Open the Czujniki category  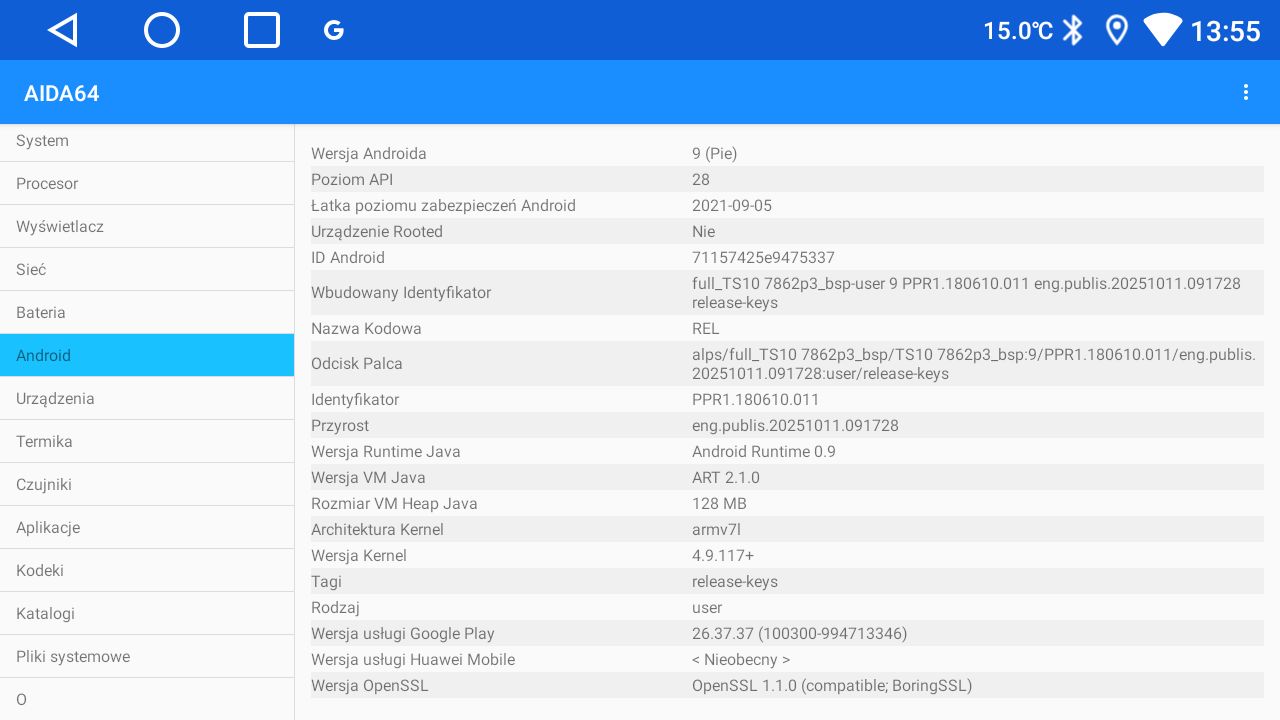pos(147,484)
